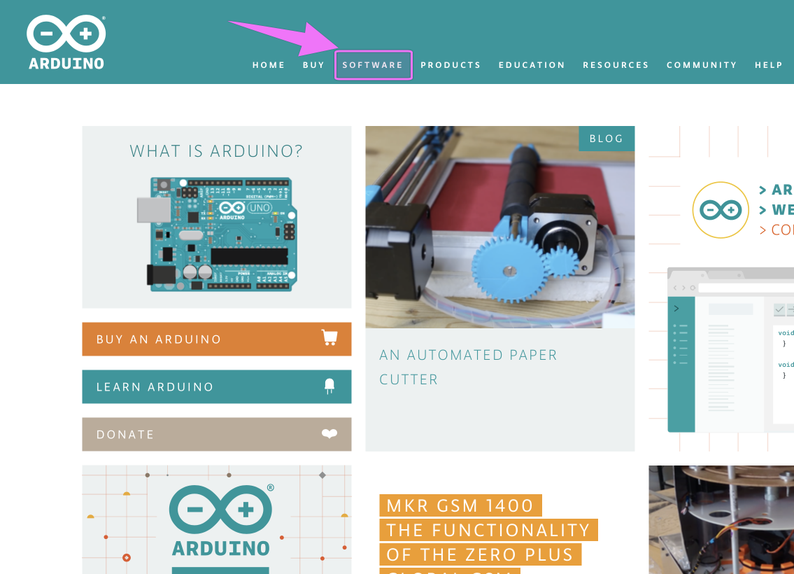Click the Donate button
Screen dimensions: 794x574
217,434
